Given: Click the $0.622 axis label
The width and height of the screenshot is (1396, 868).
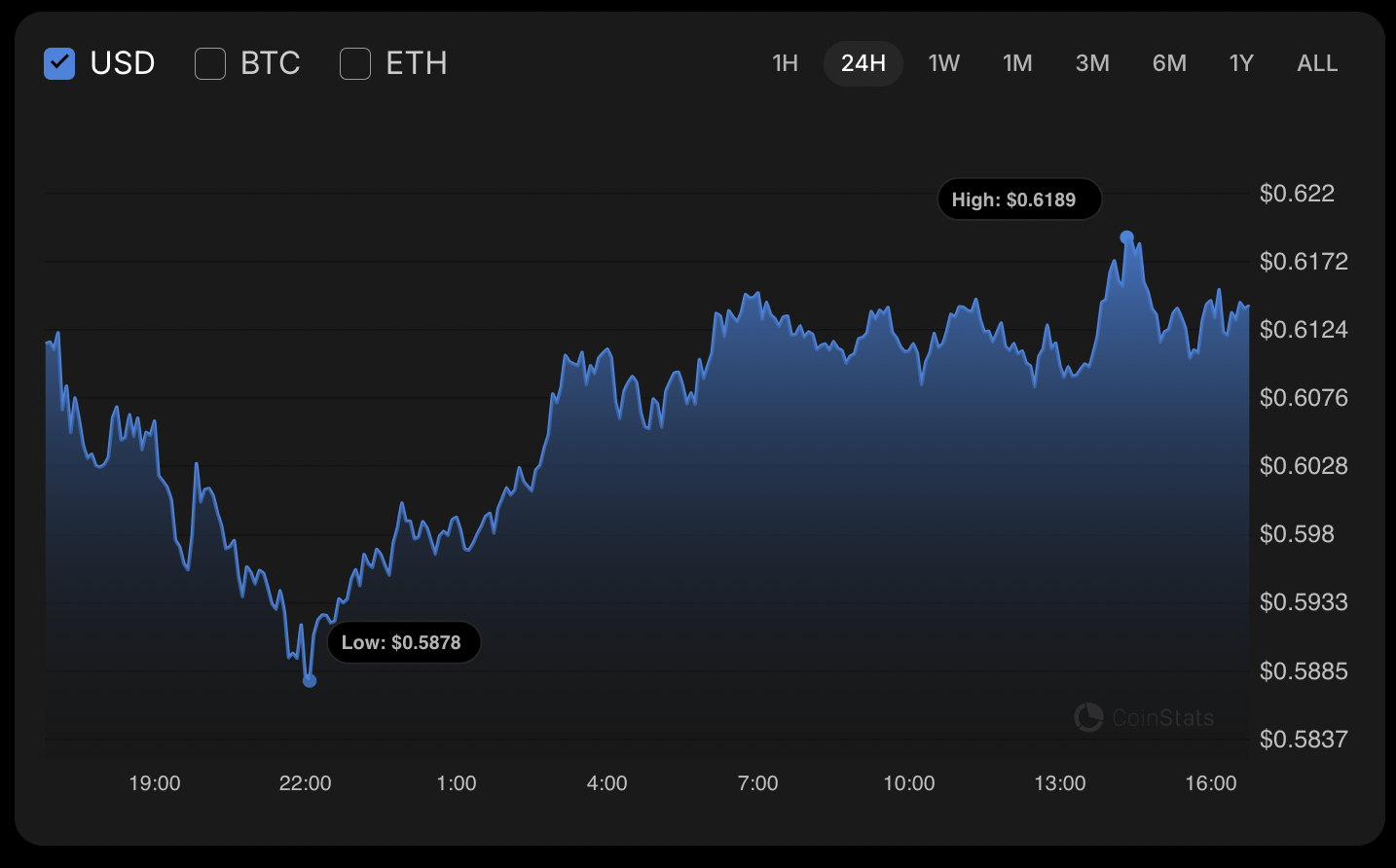Looking at the screenshot, I should pyautogui.click(x=1299, y=193).
